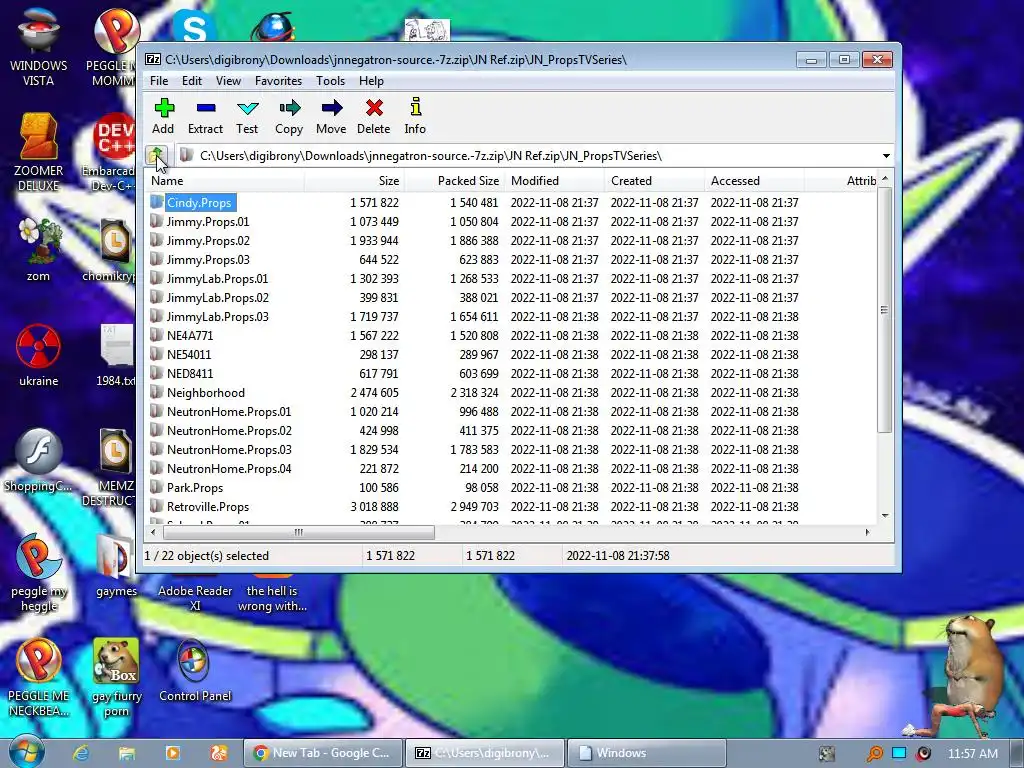
Task: Open the ShoppingC... Flash desktop icon
Action: [x=38, y=460]
